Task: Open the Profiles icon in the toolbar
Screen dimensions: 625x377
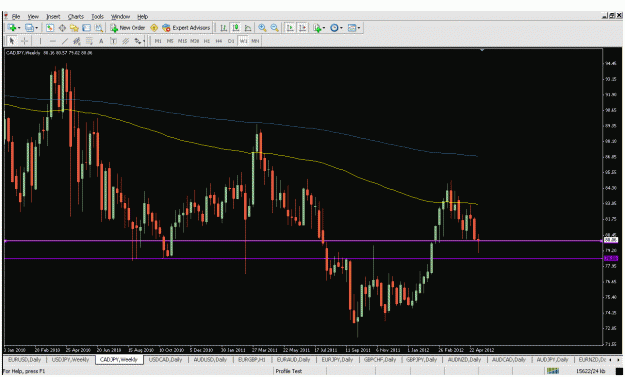Action: coord(29,28)
